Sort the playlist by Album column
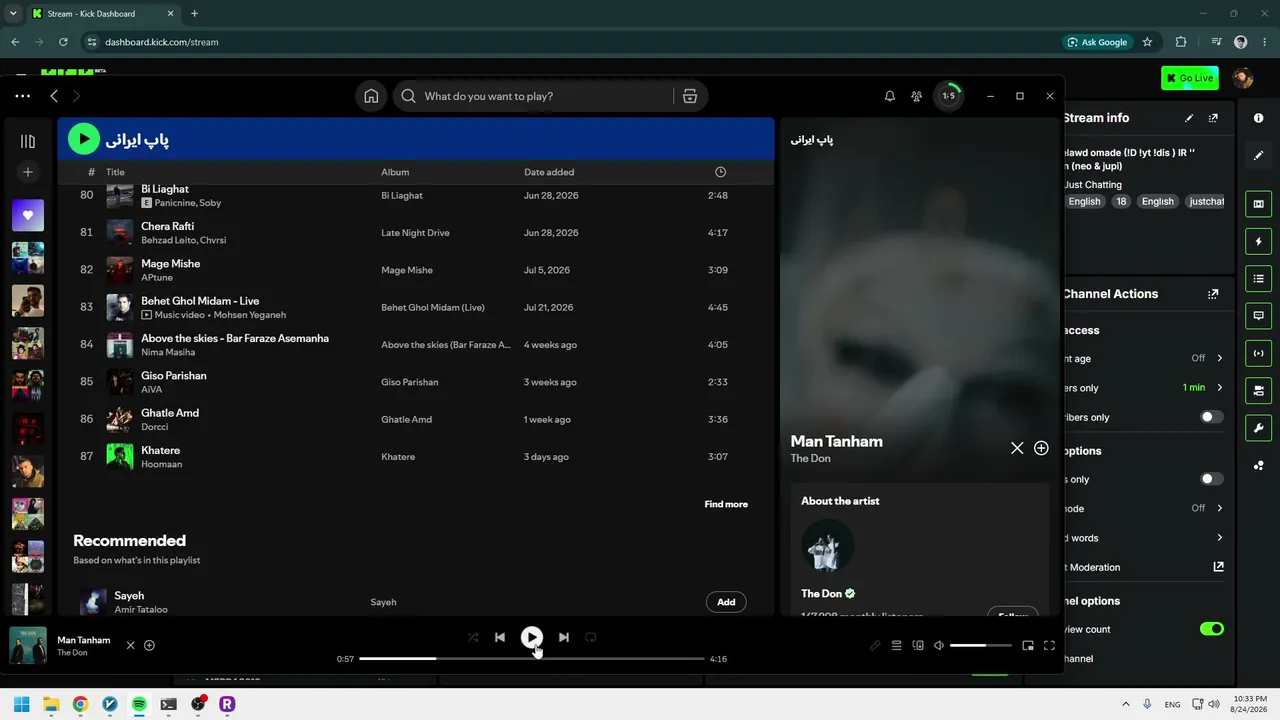 pyautogui.click(x=395, y=172)
